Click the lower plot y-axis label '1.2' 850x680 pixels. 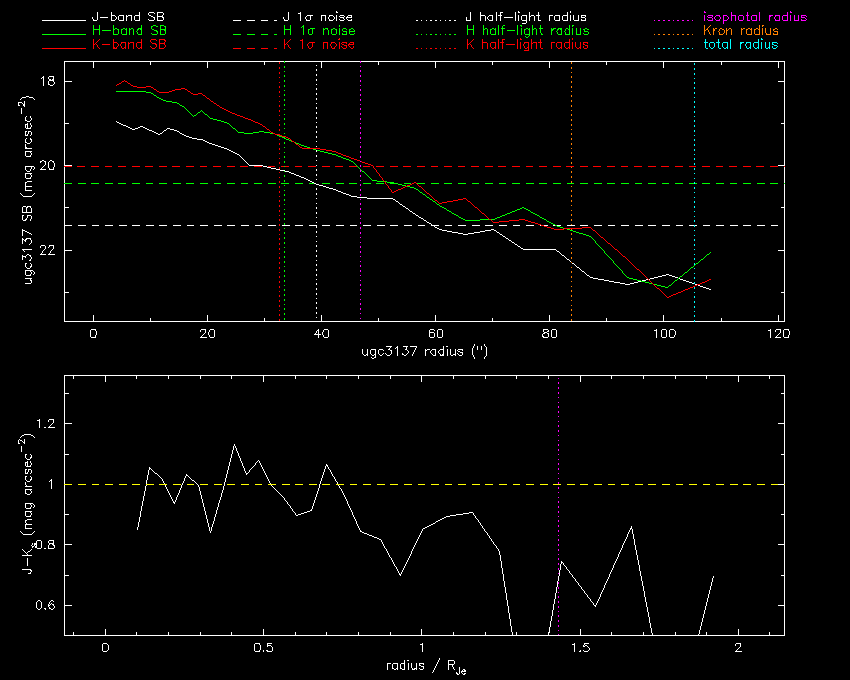[x=46, y=423]
